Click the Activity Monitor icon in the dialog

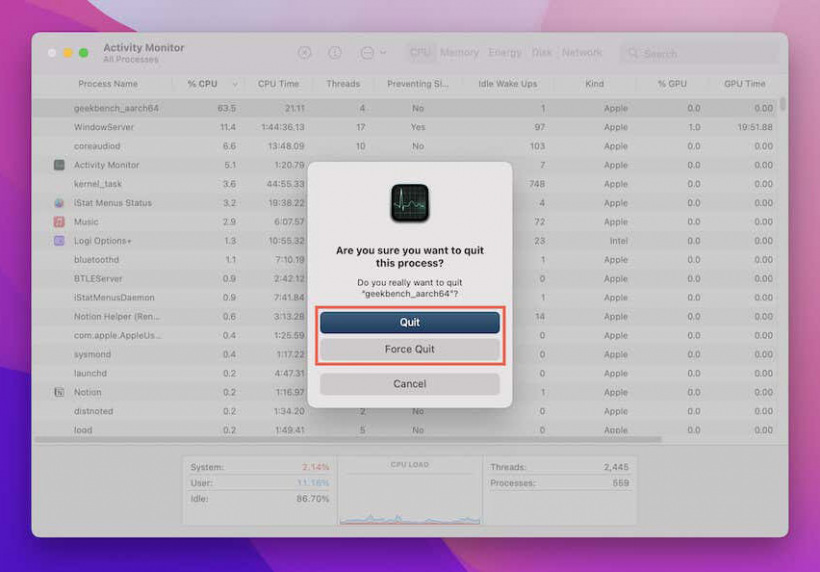[410, 203]
